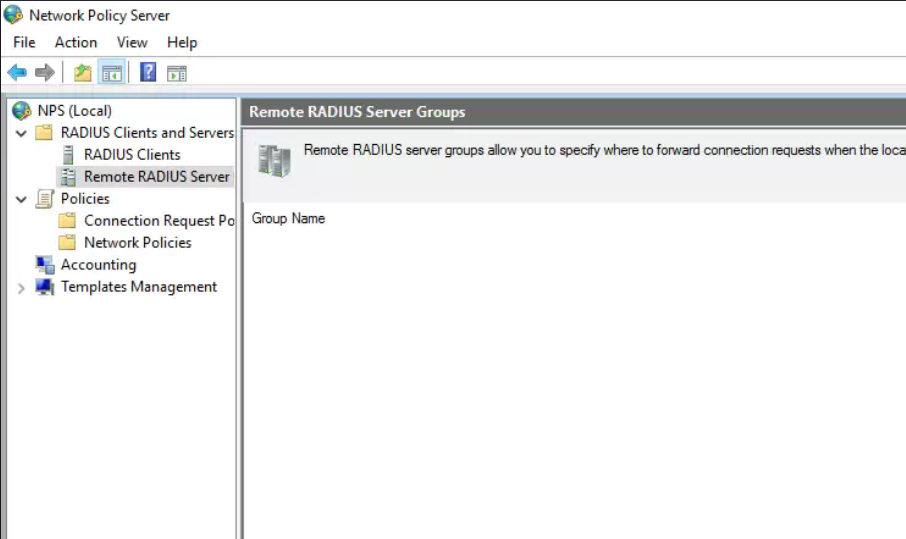The width and height of the screenshot is (906, 539).
Task: Select Network Policies in the tree
Action: point(138,242)
